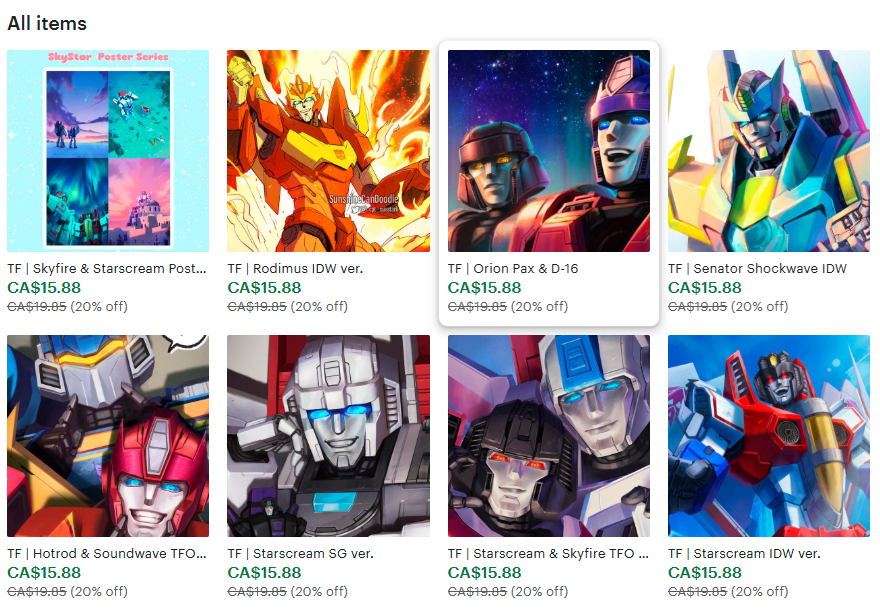
Task: Click the CA$15.88 price under Starscream SG ver.
Action: click(264, 573)
